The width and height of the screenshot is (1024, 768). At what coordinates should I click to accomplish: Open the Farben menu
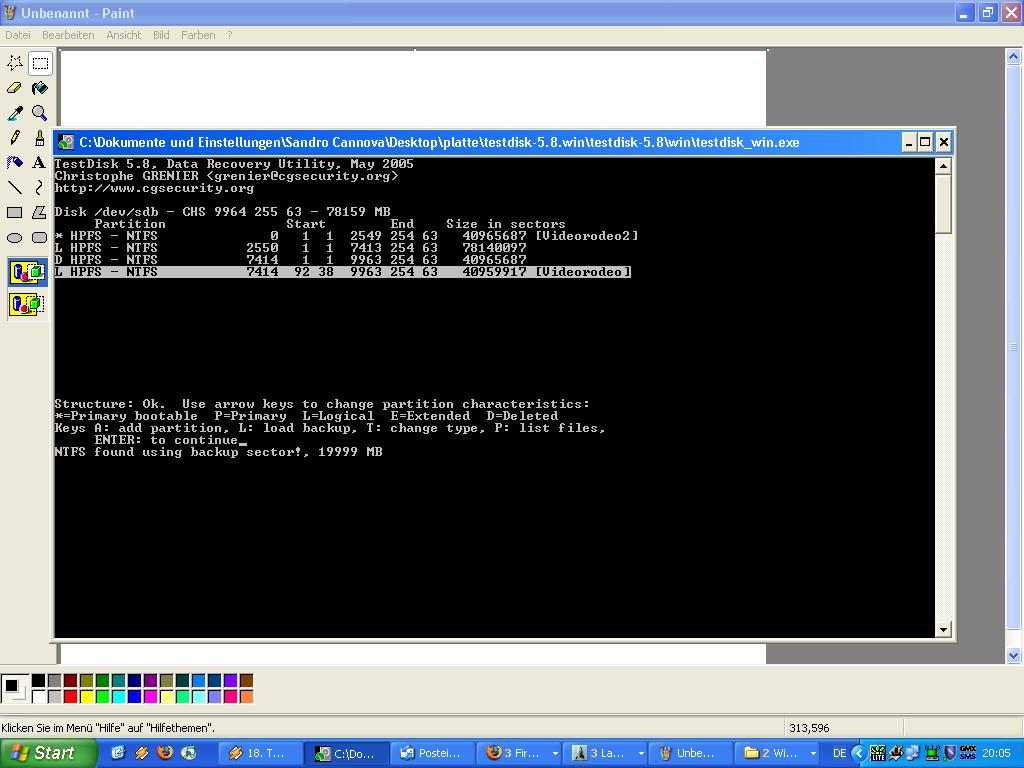tap(198, 35)
